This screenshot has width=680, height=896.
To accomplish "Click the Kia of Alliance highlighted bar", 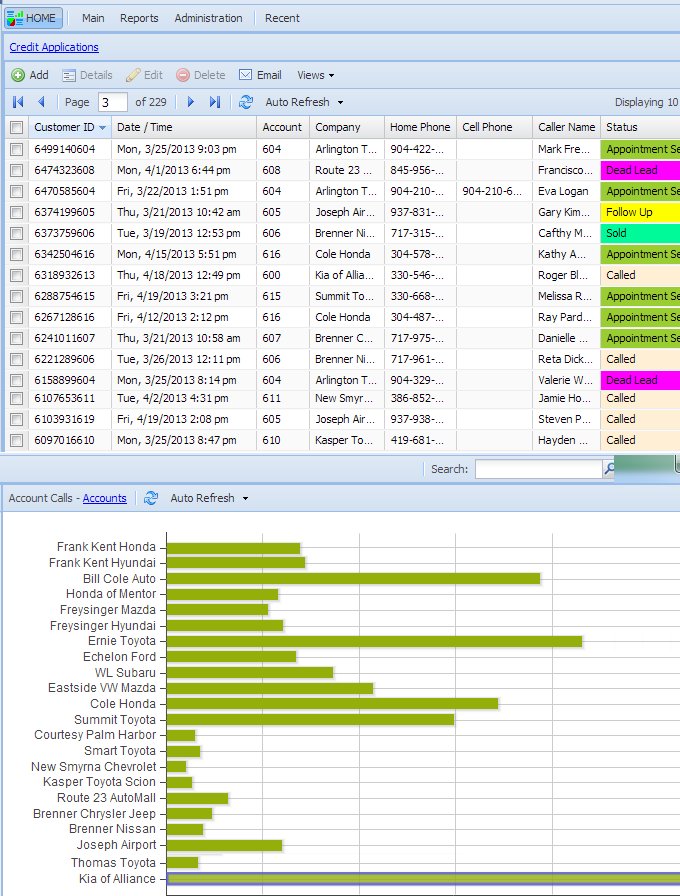I will pos(423,879).
